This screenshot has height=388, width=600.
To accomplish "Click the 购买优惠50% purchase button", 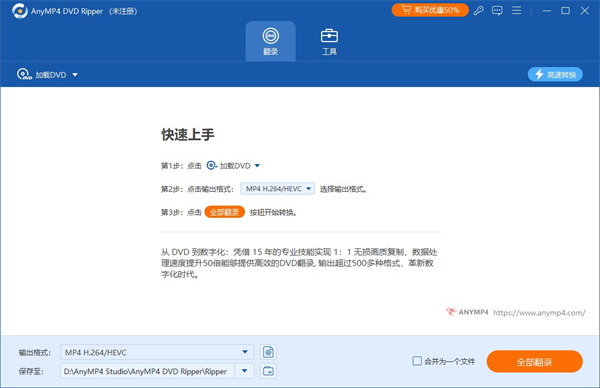I will [430, 10].
